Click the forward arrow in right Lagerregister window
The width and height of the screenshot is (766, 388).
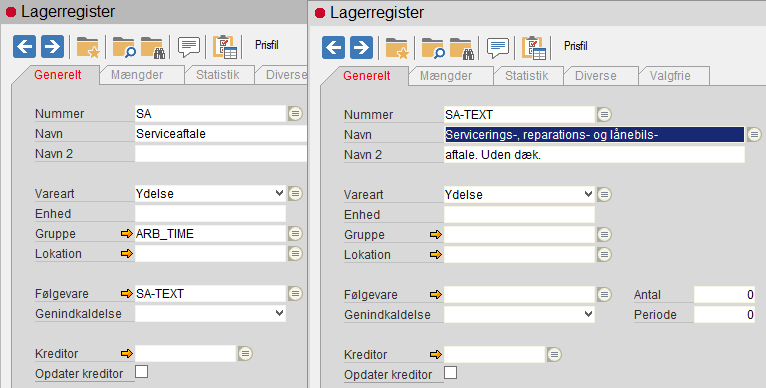362,48
